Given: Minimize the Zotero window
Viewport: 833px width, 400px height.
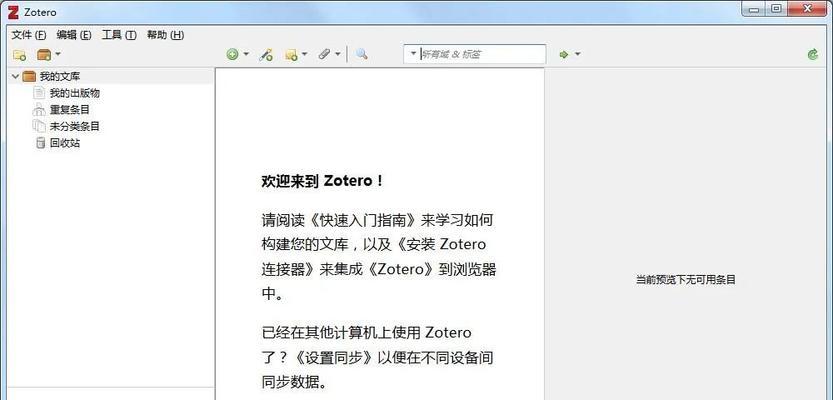Looking at the screenshot, I should (x=754, y=8).
